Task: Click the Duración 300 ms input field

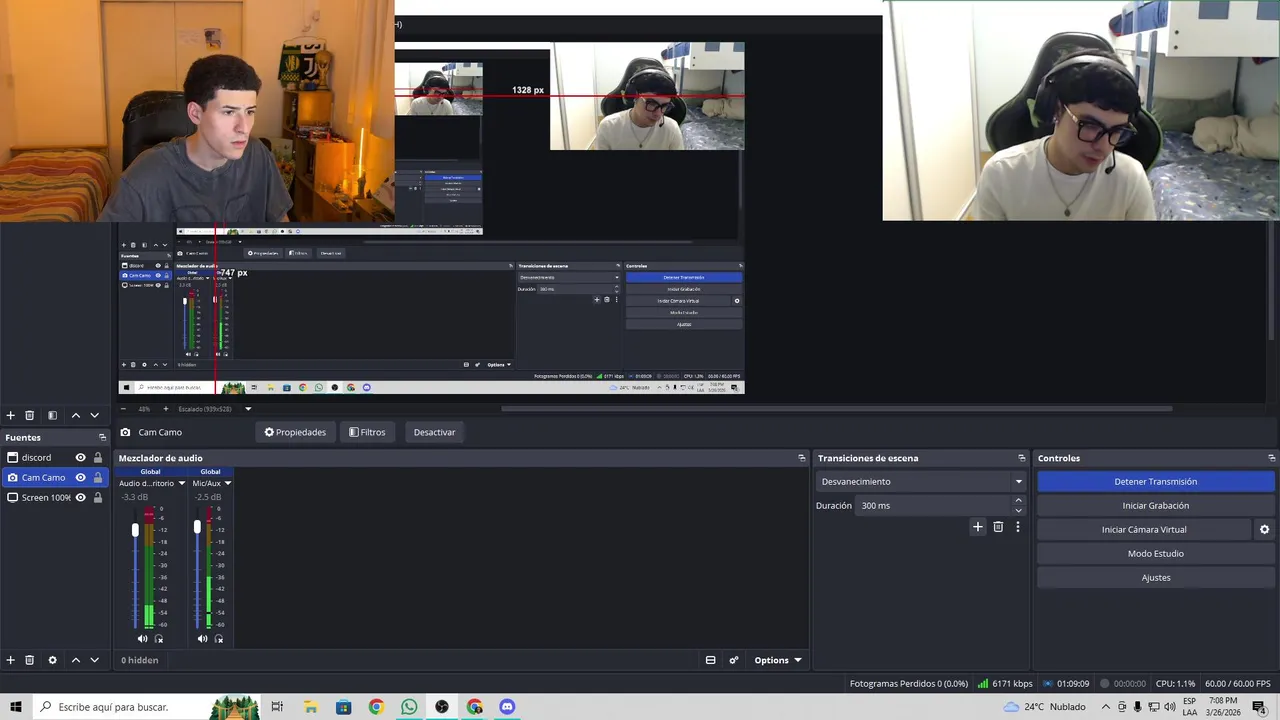Action: click(x=932, y=506)
